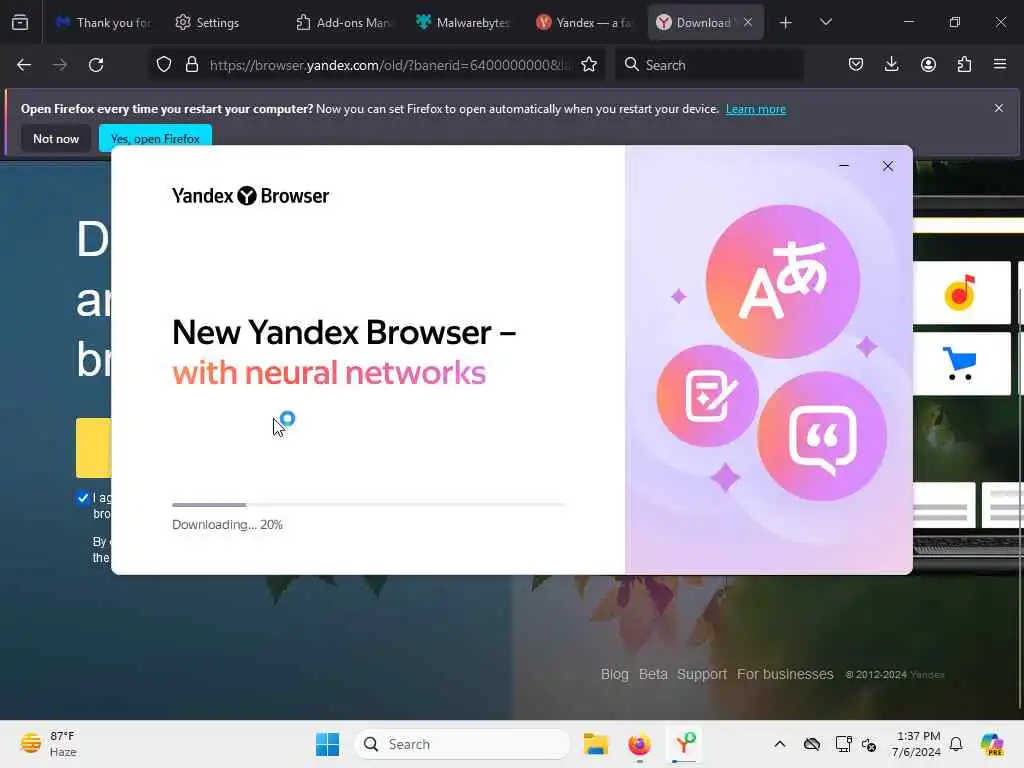Open Firefox downloads panel
The width and height of the screenshot is (1024, 768).
[x=891, y=65]
